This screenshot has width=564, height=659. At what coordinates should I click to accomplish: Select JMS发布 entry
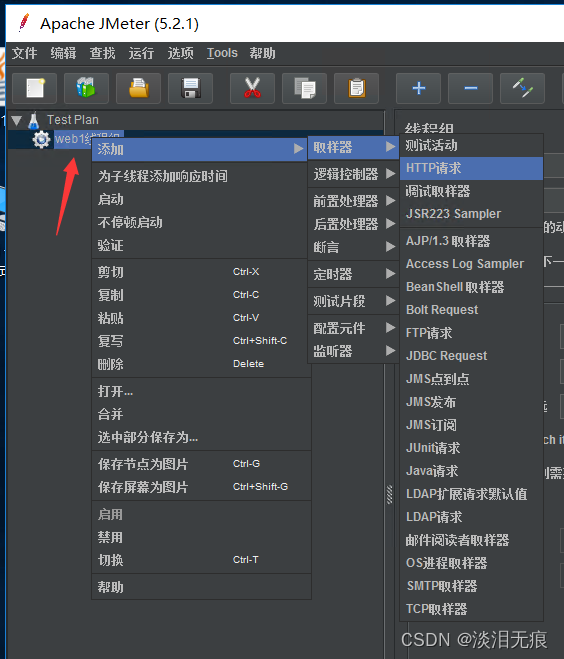click(x=472, y=402)
